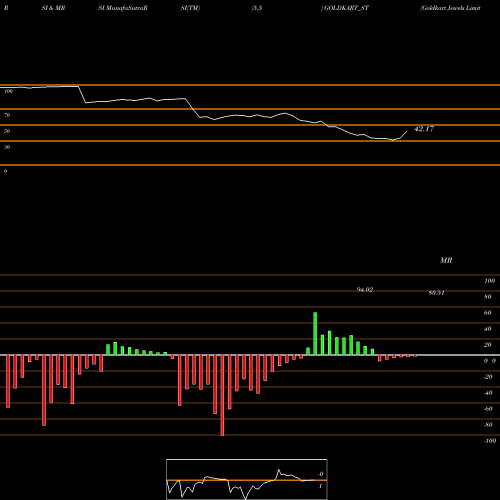Click the MR axis label -40
This screenshot has width=500, height=500.
point(488,393)
